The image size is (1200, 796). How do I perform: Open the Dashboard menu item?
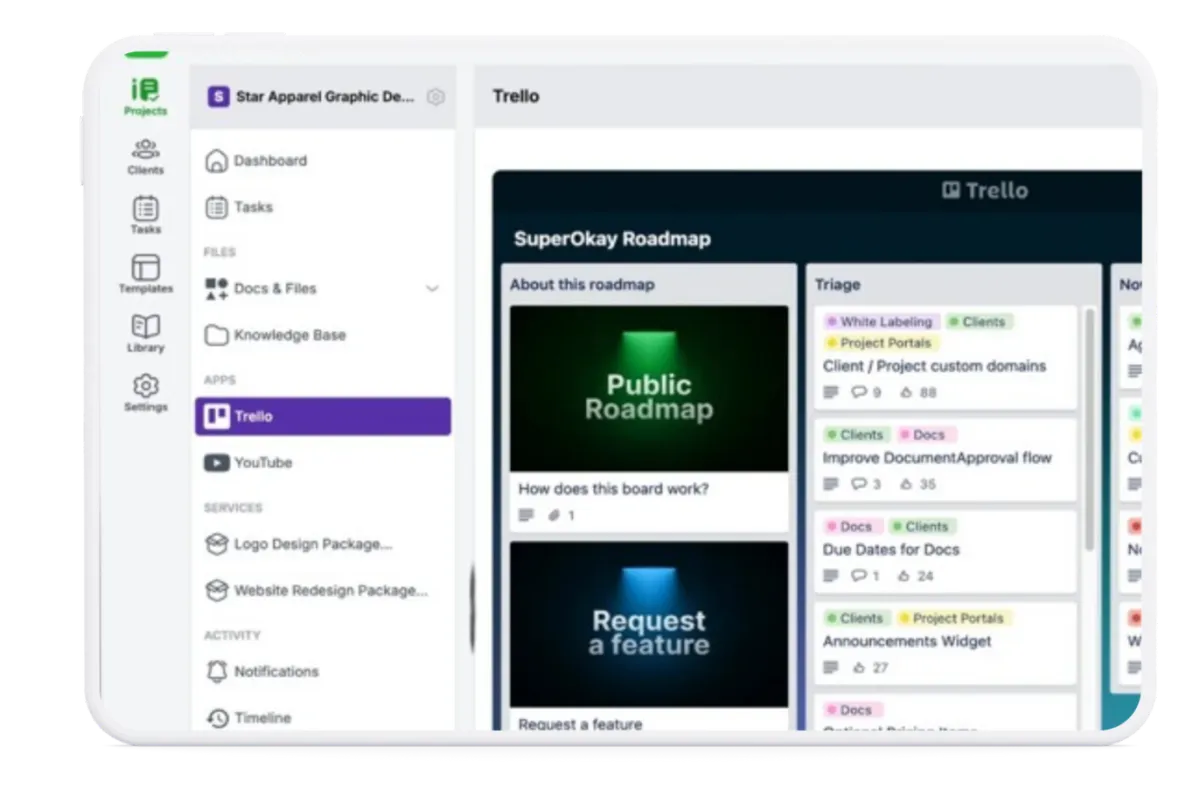coord(323,161)
